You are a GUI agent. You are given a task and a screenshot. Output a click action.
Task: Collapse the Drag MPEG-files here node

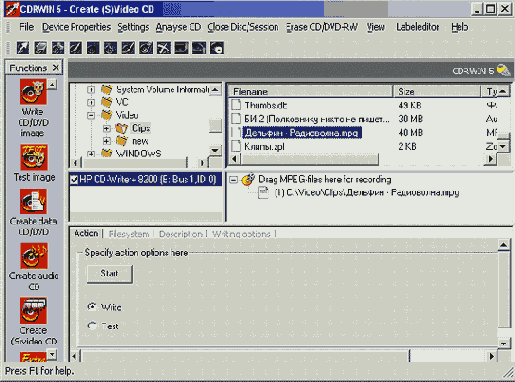point(234,180)
